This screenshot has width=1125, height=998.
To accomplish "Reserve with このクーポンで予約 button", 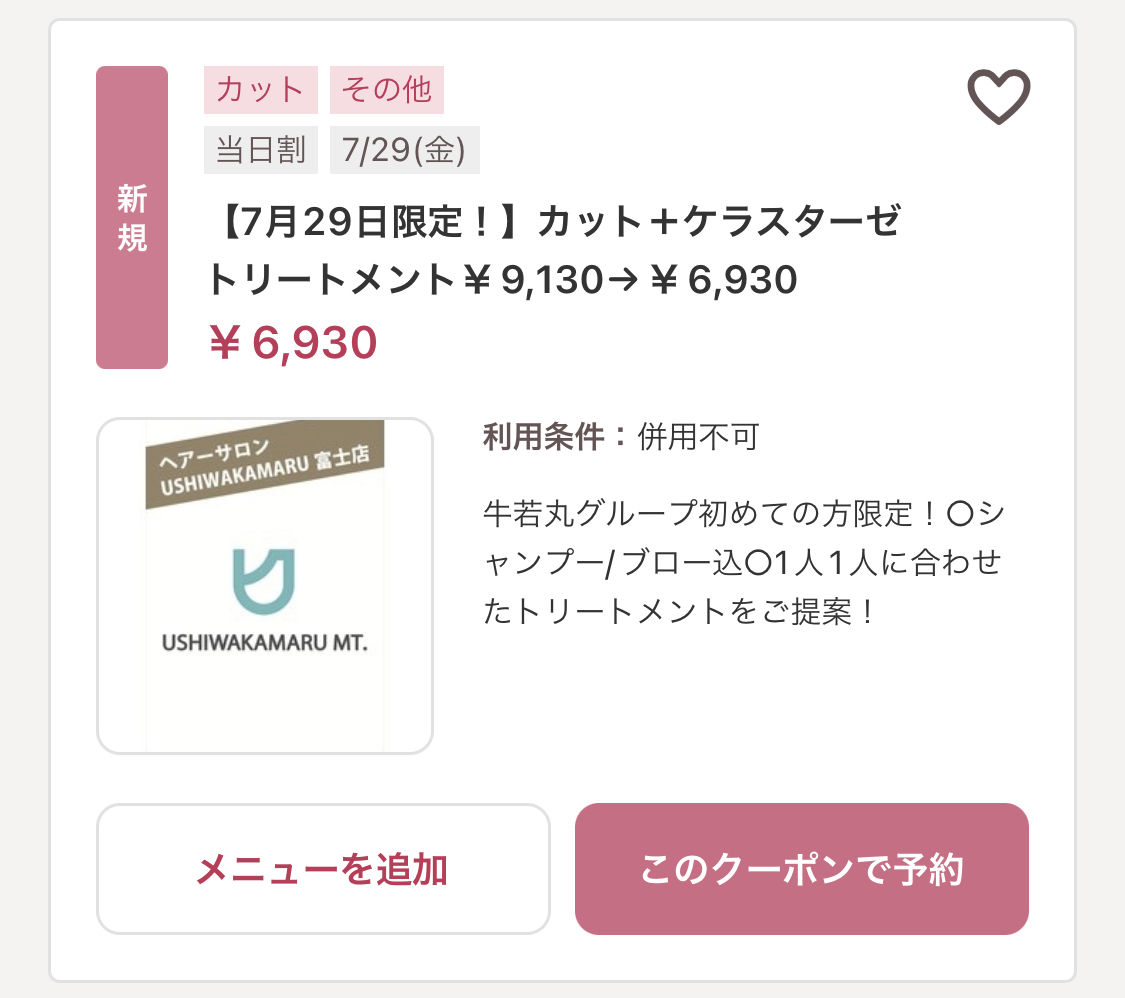I will coord(801,869).
